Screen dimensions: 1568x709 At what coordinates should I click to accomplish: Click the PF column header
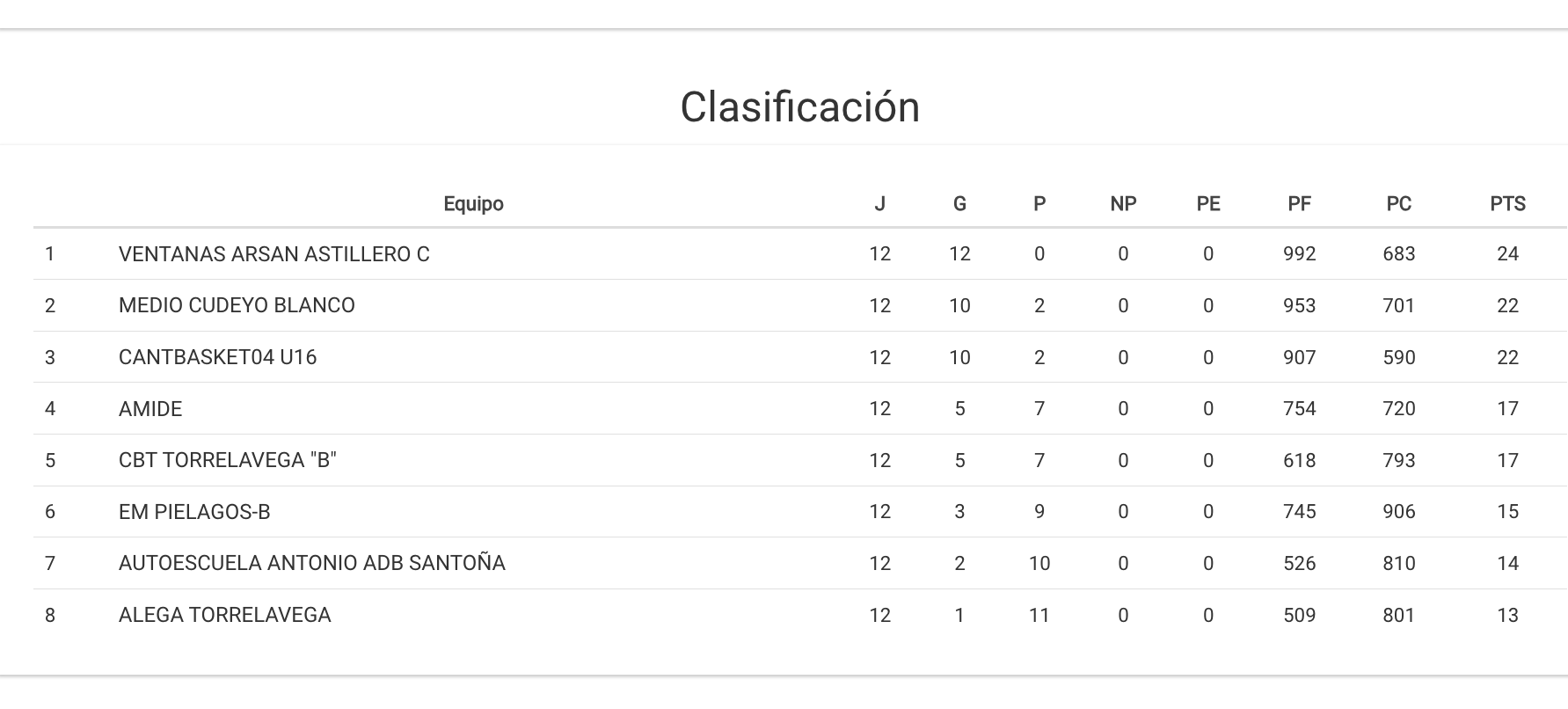pyautogui.click(x=1299, y=204)
